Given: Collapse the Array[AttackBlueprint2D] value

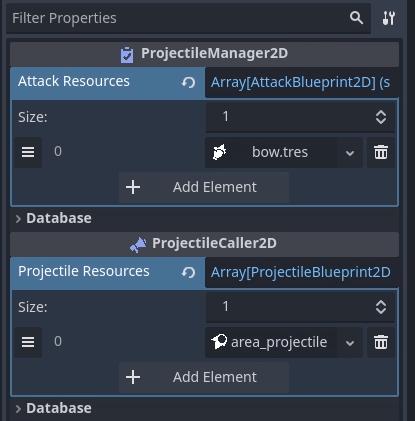Looking at the screenshot, I should tap(302, 82).
